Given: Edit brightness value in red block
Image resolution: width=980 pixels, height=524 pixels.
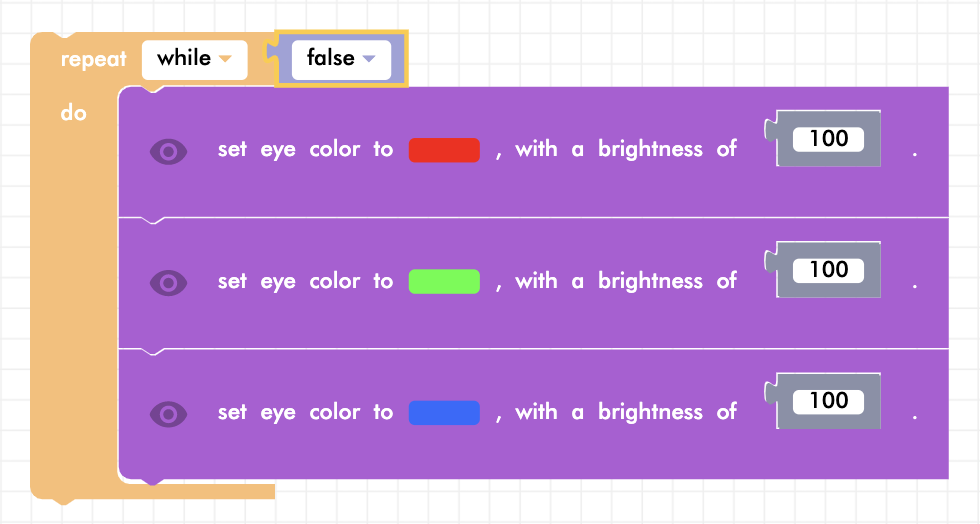Looking at the screenshot, I should pyautogui.click(x=828, y=139).
